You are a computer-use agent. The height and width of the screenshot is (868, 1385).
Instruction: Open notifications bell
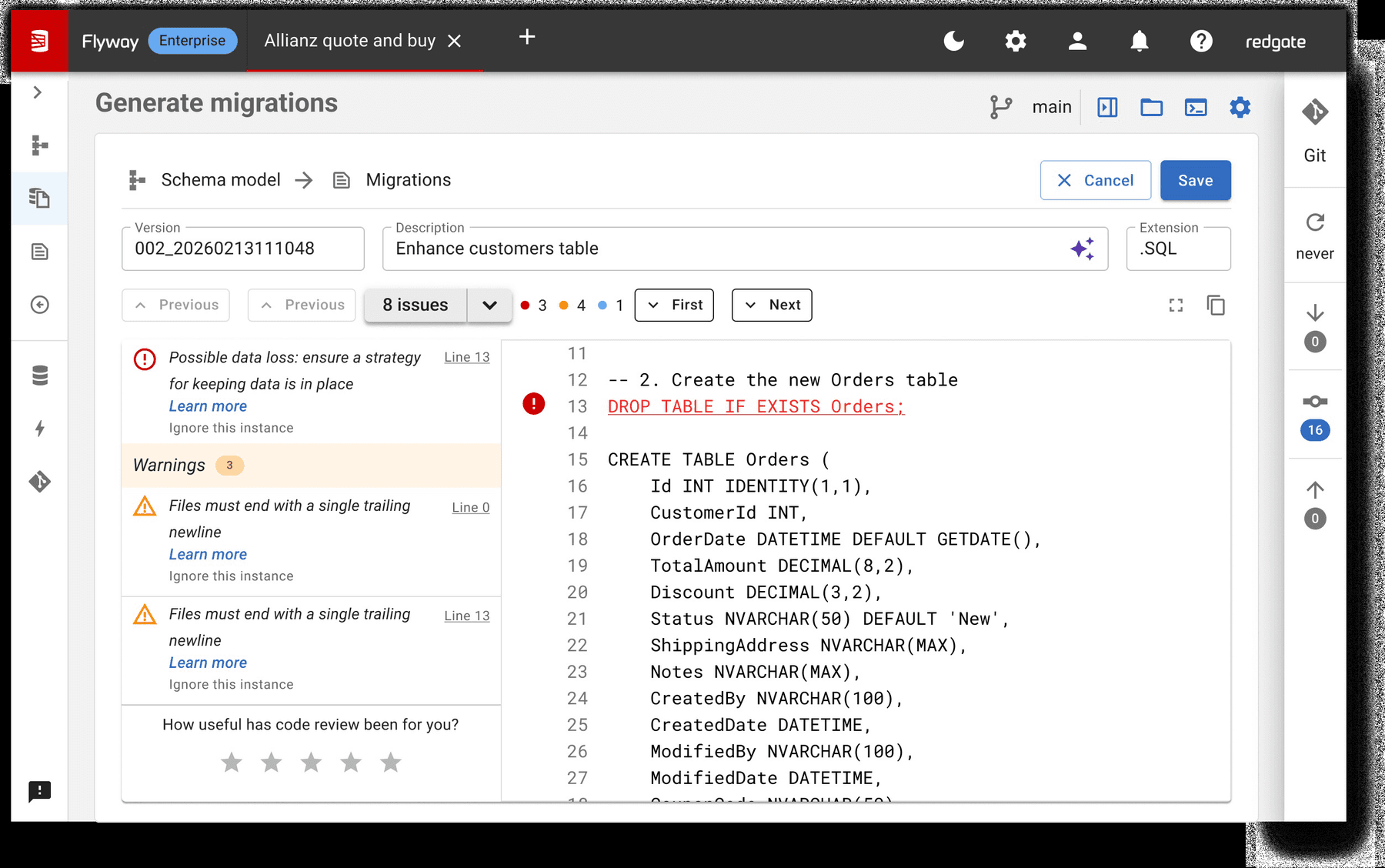(x=1140, y=41)
